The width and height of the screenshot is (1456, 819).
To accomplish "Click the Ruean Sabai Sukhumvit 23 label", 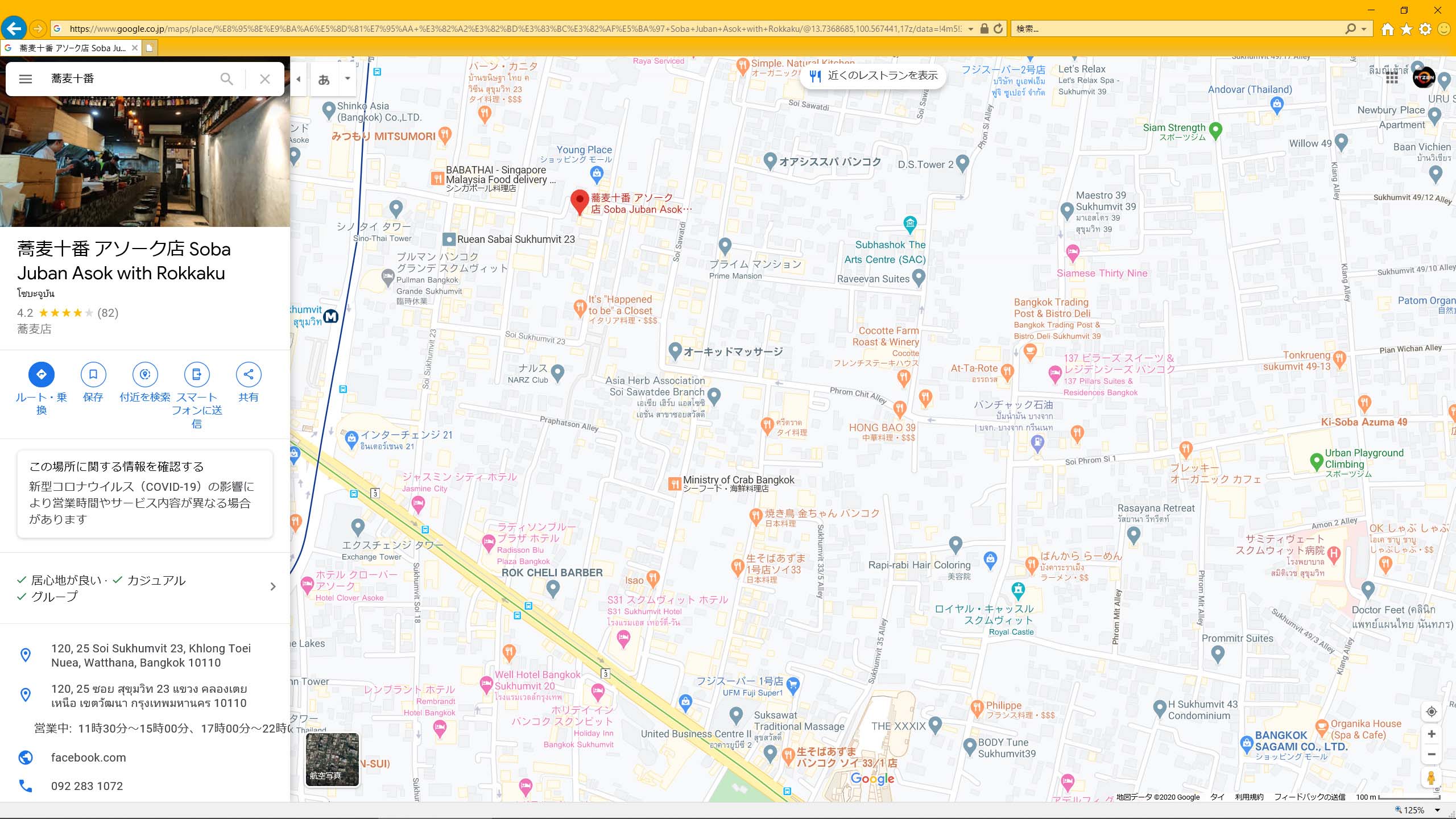I will [x=516, y=239].
